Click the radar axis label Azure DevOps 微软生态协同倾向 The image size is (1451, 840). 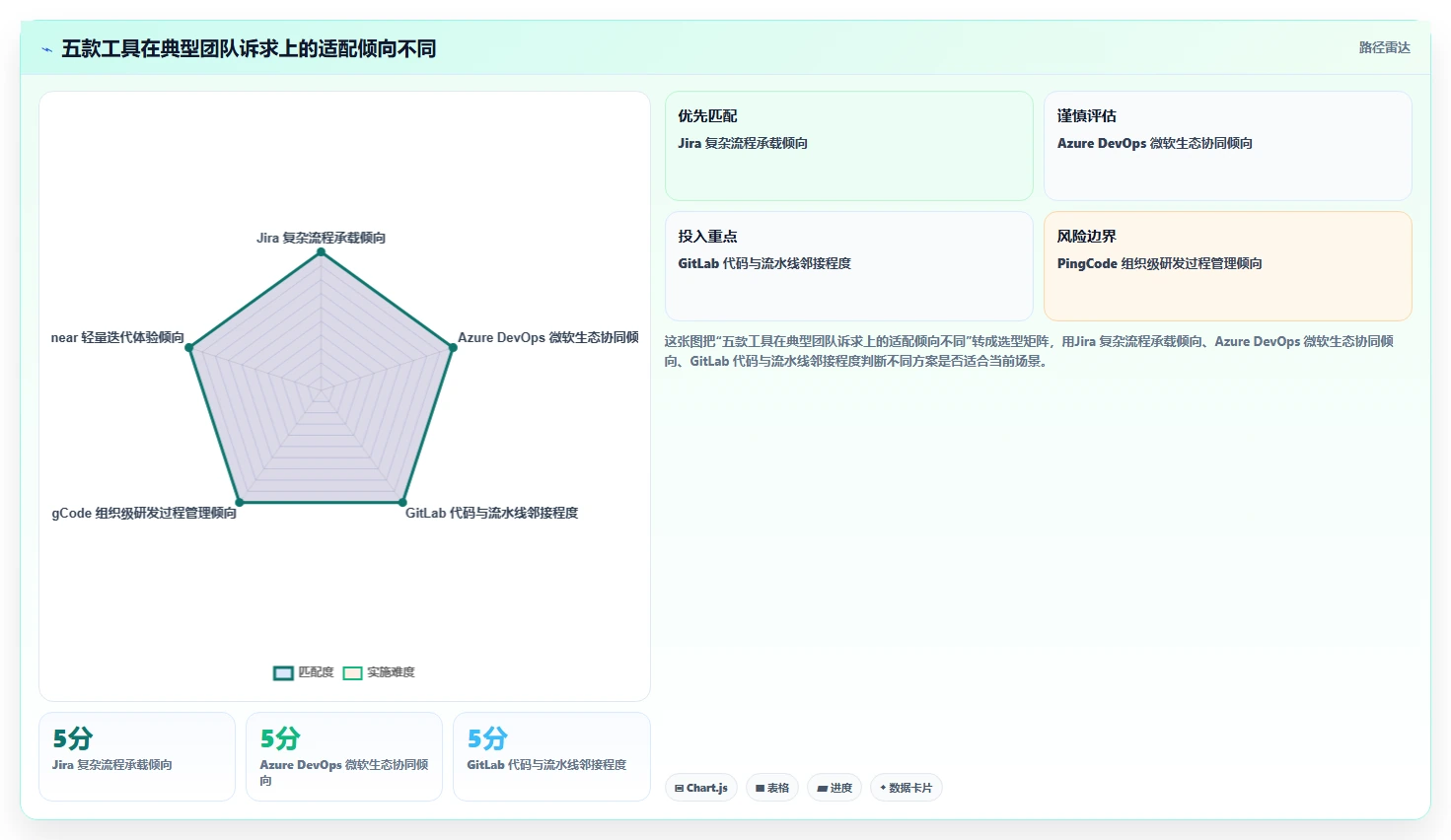point(548,337)
